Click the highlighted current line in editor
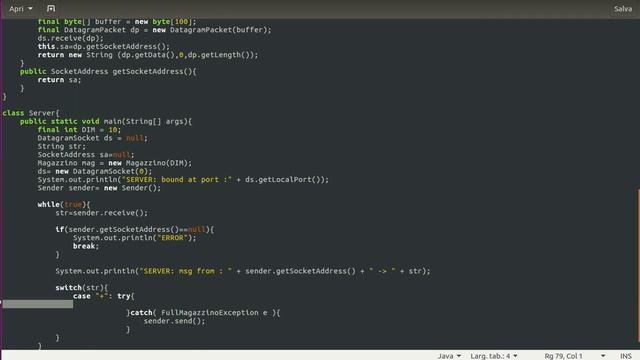 coord(38,304)
